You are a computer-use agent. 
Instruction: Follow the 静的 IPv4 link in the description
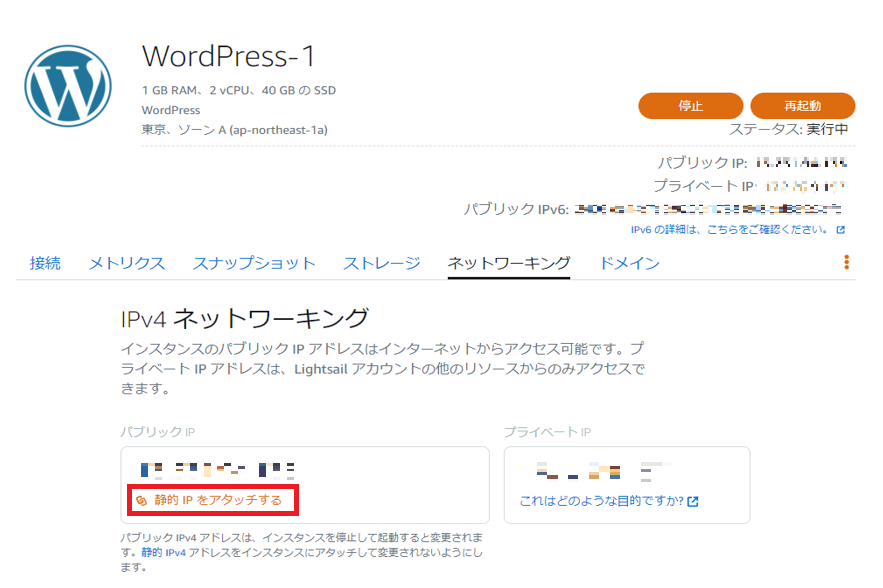point(163,553)
